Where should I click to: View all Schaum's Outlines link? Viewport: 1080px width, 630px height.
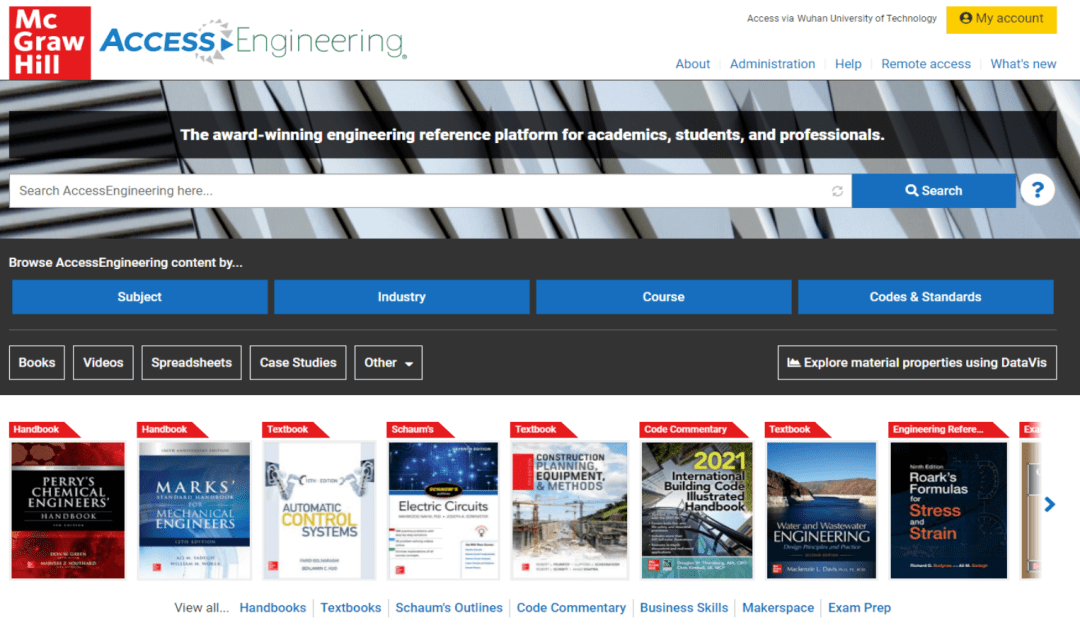coord(449,608)
